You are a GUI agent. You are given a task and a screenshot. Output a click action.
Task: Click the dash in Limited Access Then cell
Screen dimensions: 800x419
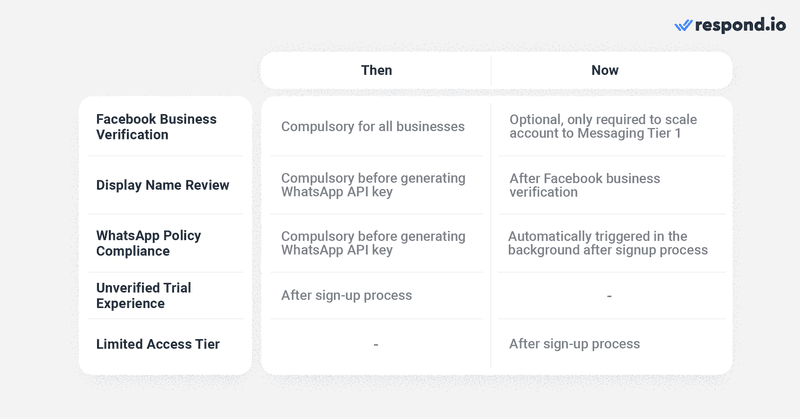(x=375, y=345)
